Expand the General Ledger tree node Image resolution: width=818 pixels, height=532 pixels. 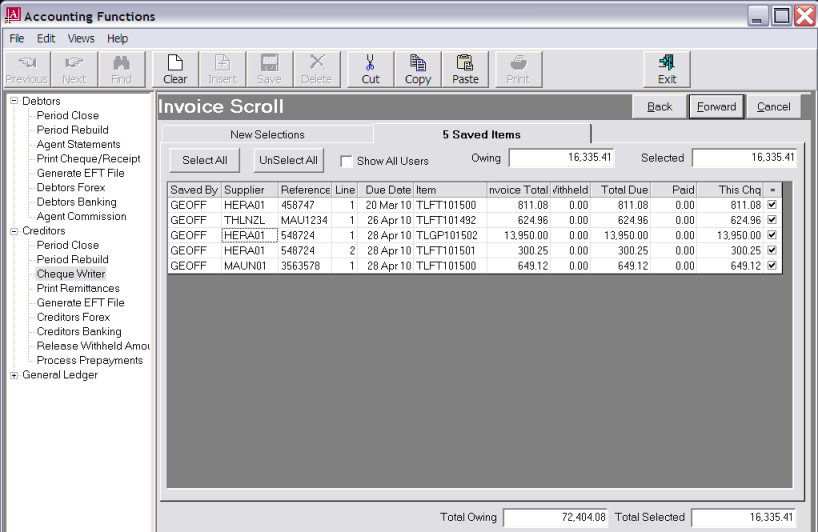point(14,375)
